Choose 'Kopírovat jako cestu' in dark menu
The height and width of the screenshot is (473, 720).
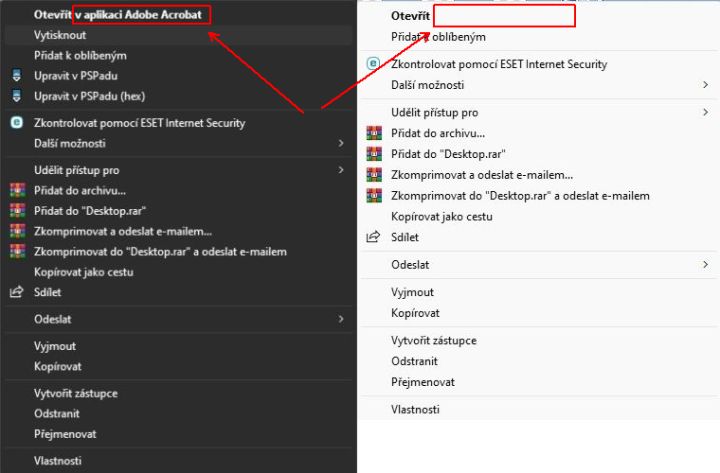tap(84, 272)
